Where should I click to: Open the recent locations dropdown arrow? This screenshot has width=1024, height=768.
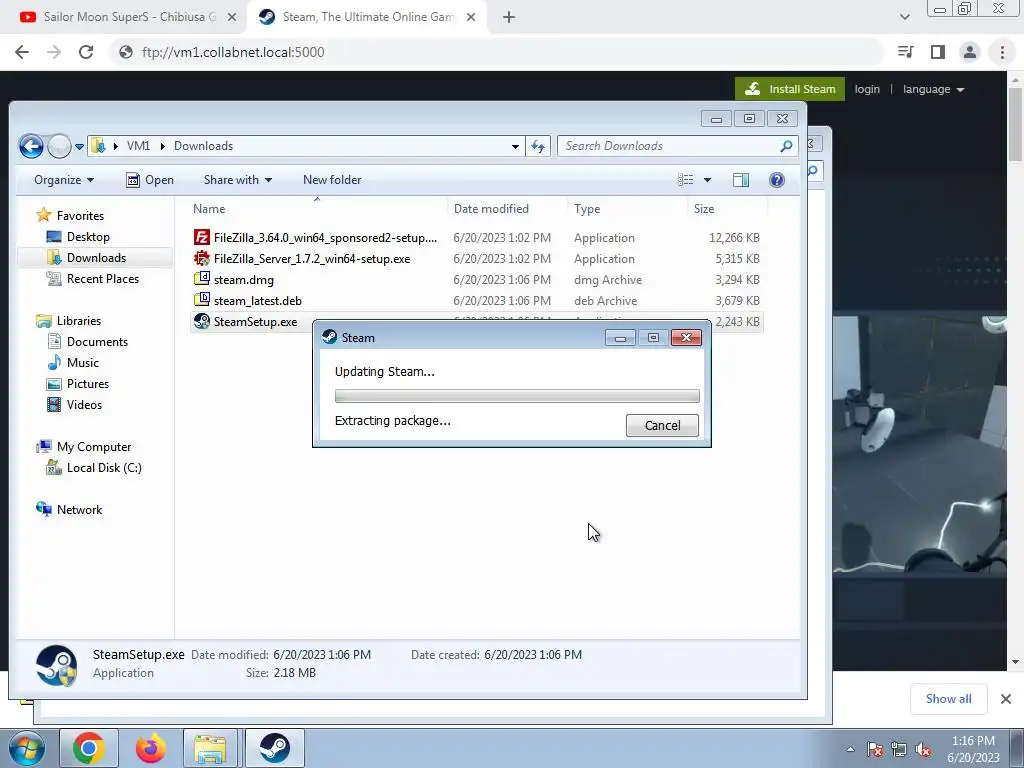pos(79,146)
